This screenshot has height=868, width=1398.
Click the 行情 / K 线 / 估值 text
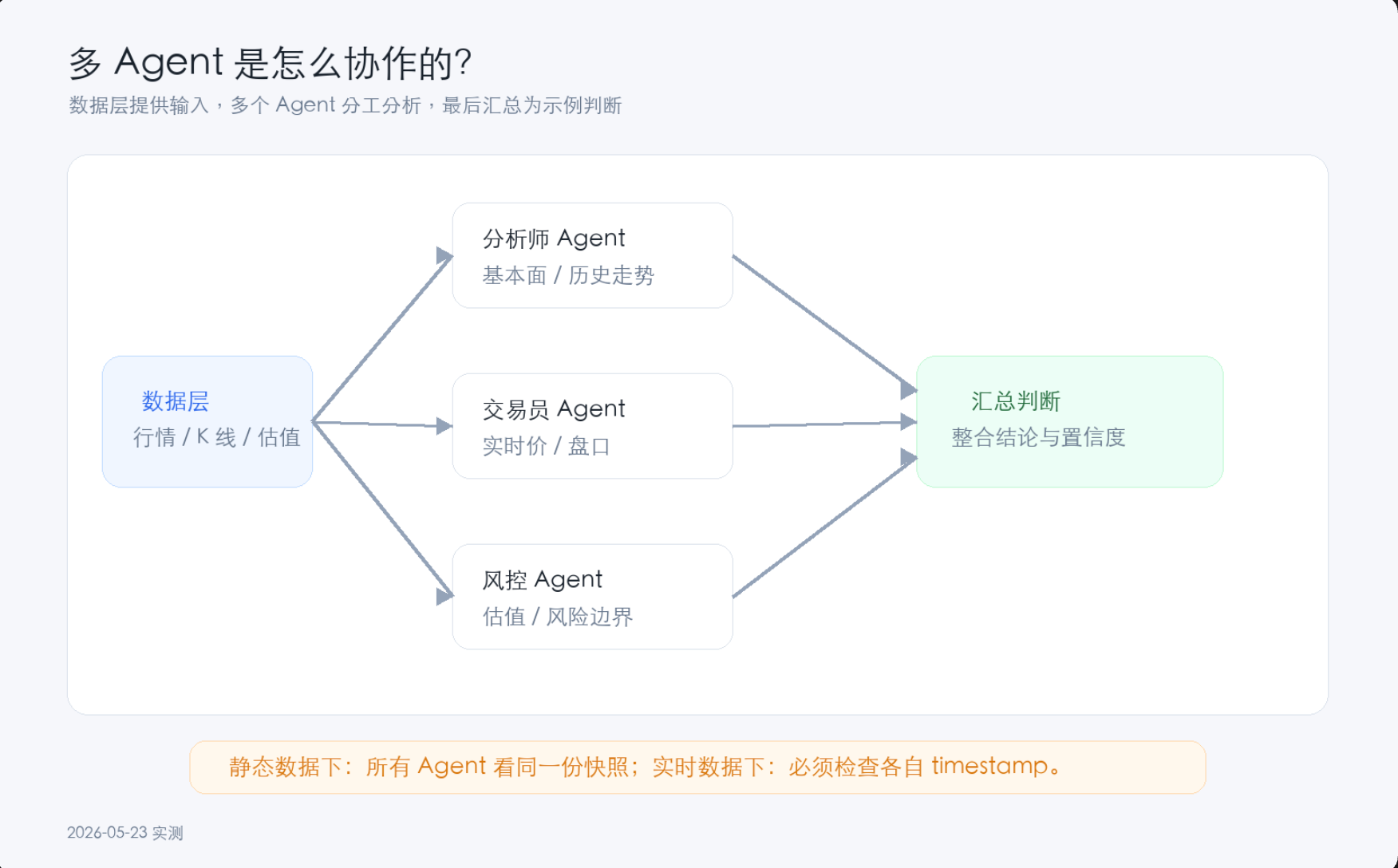click(216, 437)
